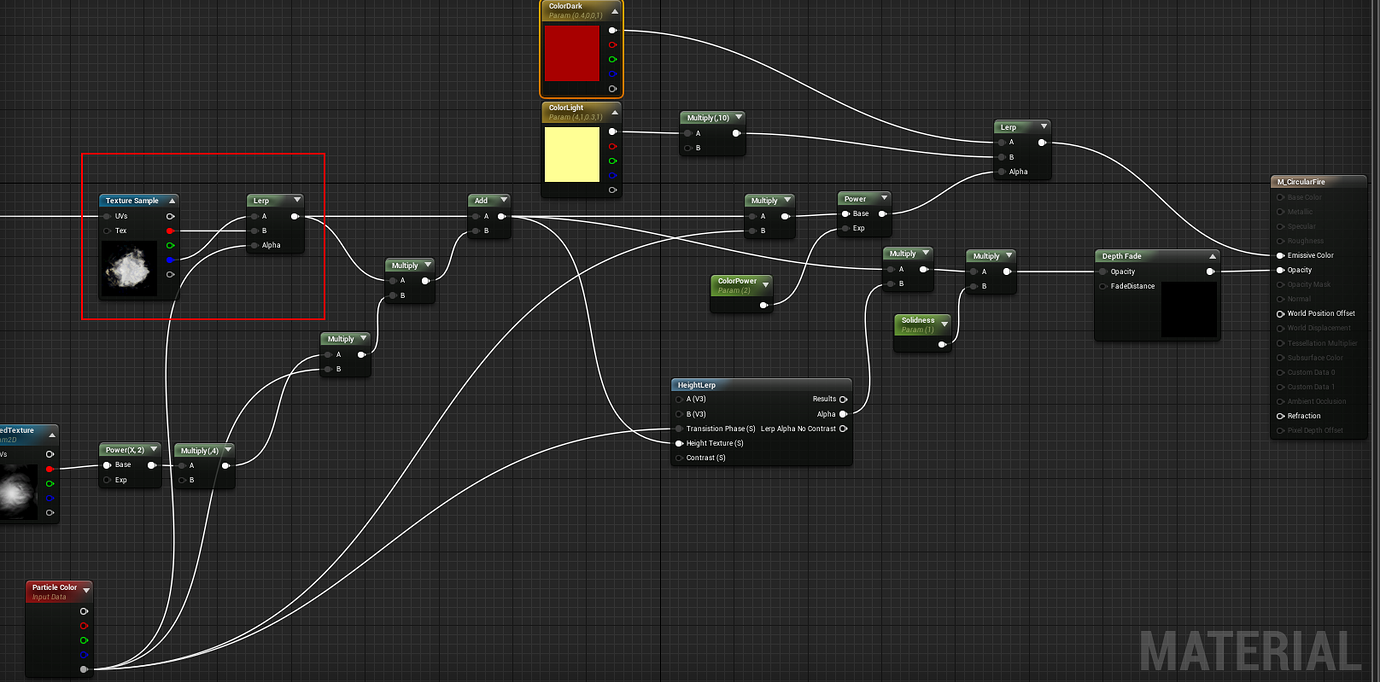Expand the Multiply(,10) node dropdown arrow
Screen dimensions: 1380x682
[x=737, y=116]
